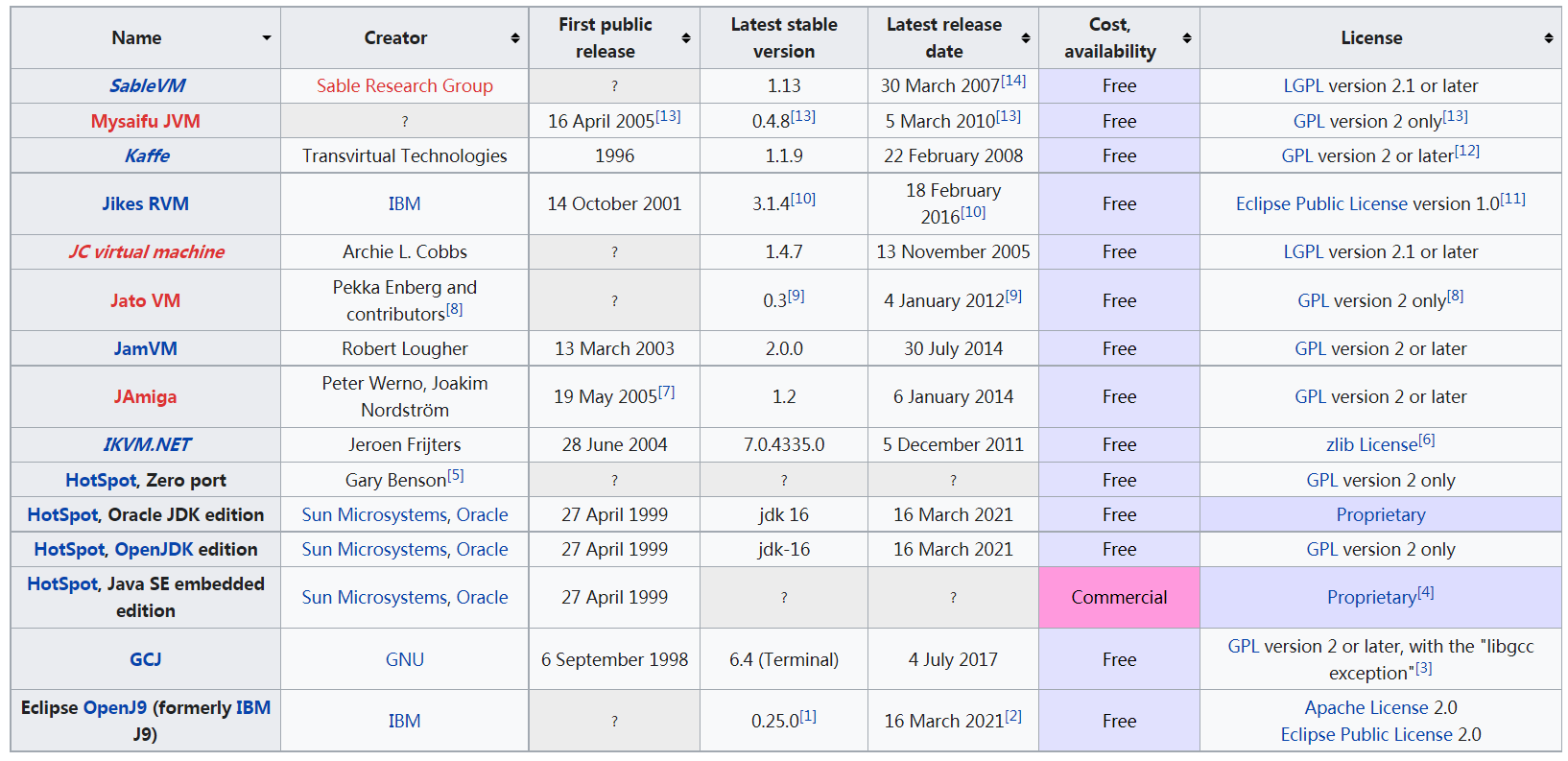1568x761 pixels.
Task: Open Eclipse Public License 2.0 link
Action: 1366,734
